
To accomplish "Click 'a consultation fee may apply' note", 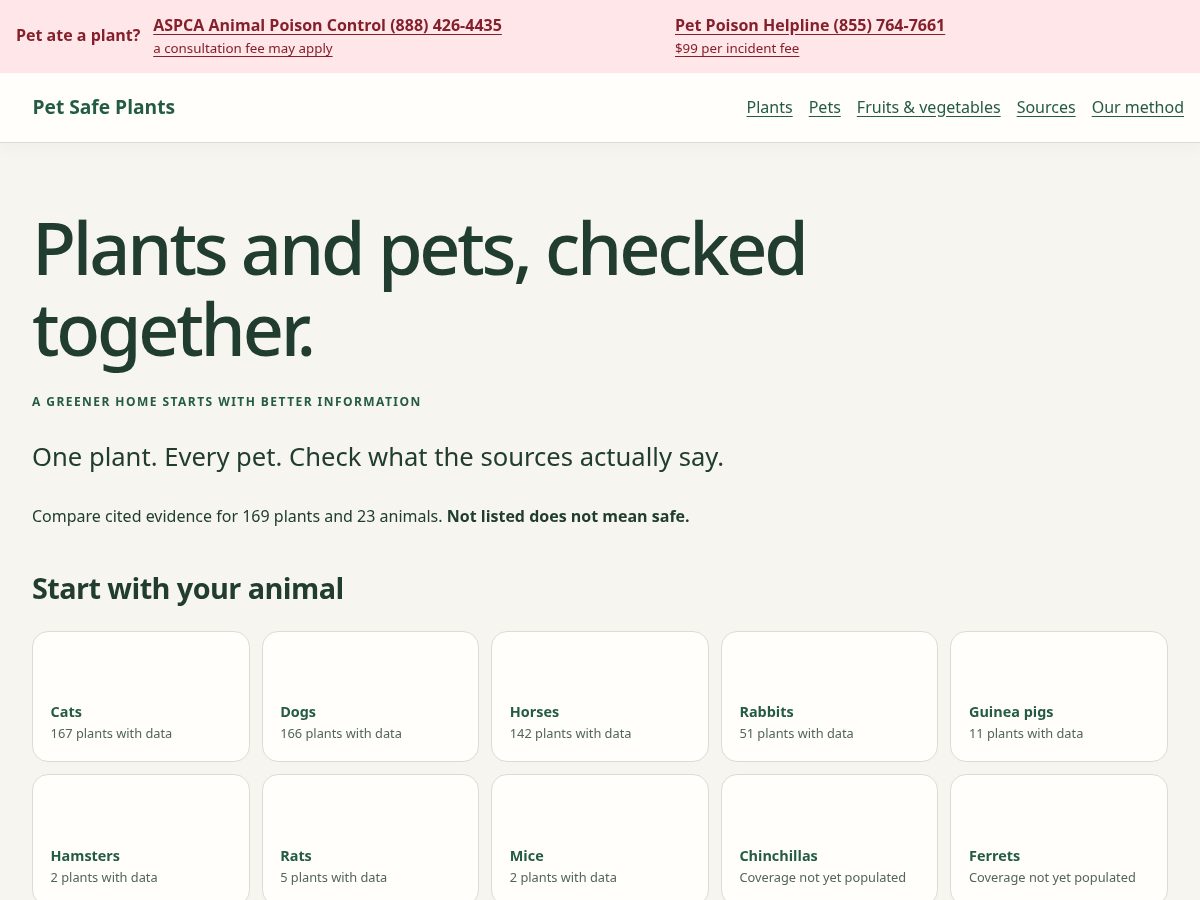I will 243,48.
